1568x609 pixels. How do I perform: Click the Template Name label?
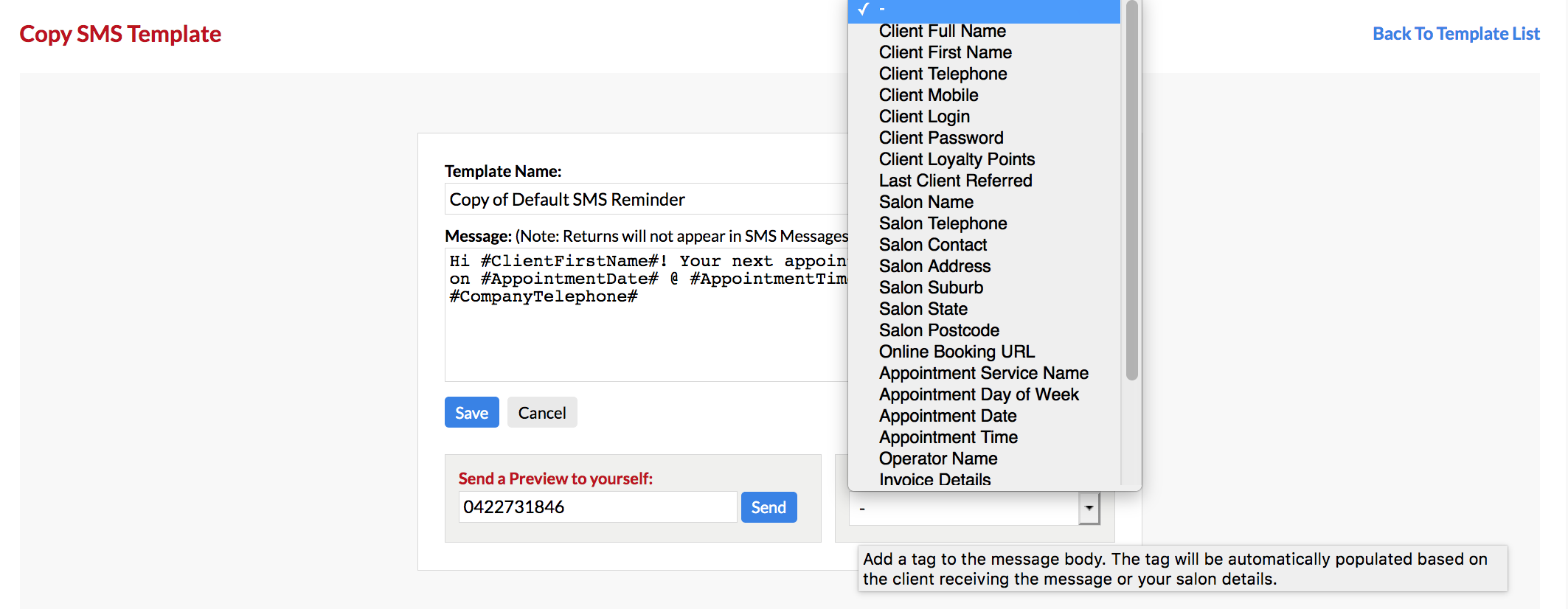point(503,171)
